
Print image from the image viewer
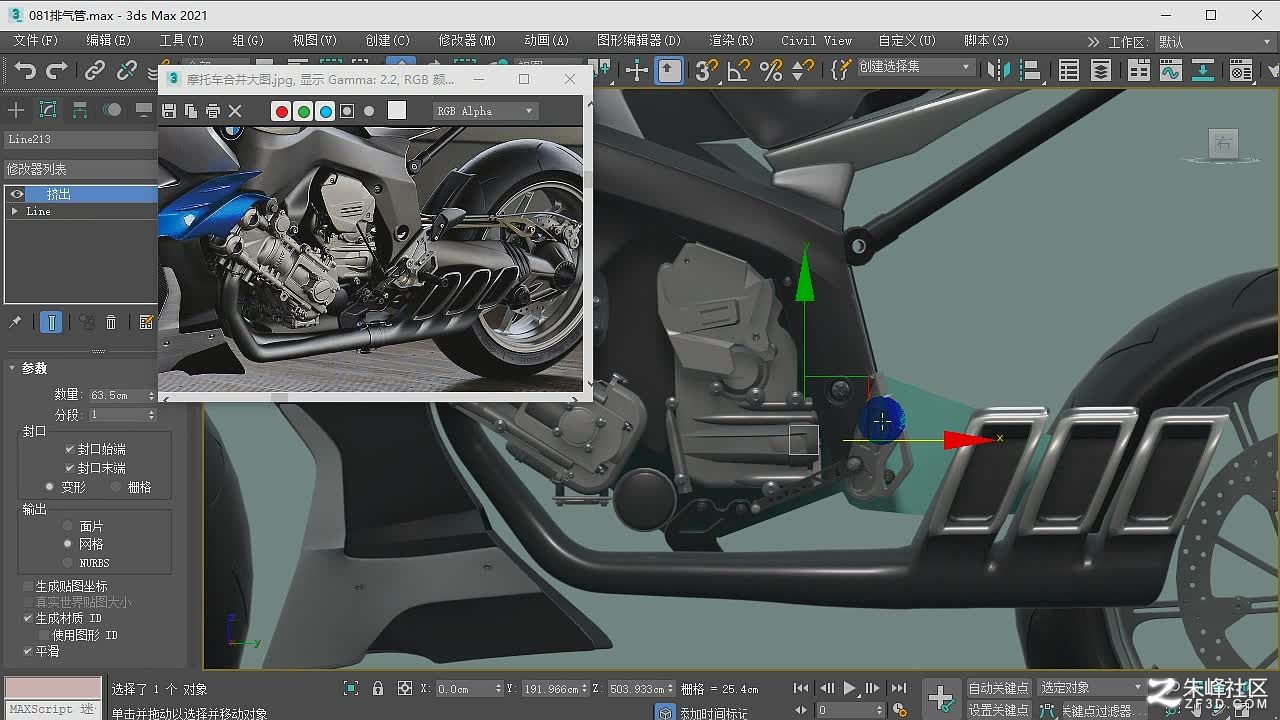[213, 111]
